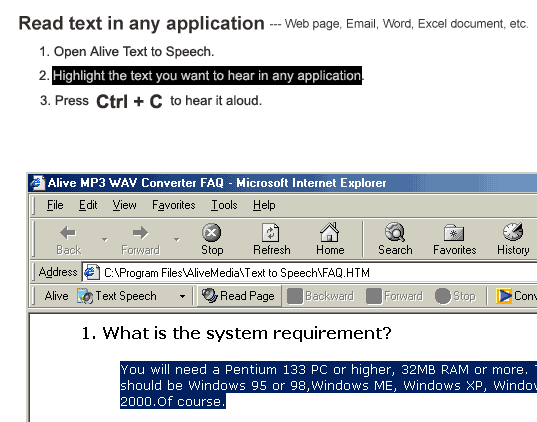
Task: Click the address field with the FAQ.HTM path
Action: pos(310,273)
